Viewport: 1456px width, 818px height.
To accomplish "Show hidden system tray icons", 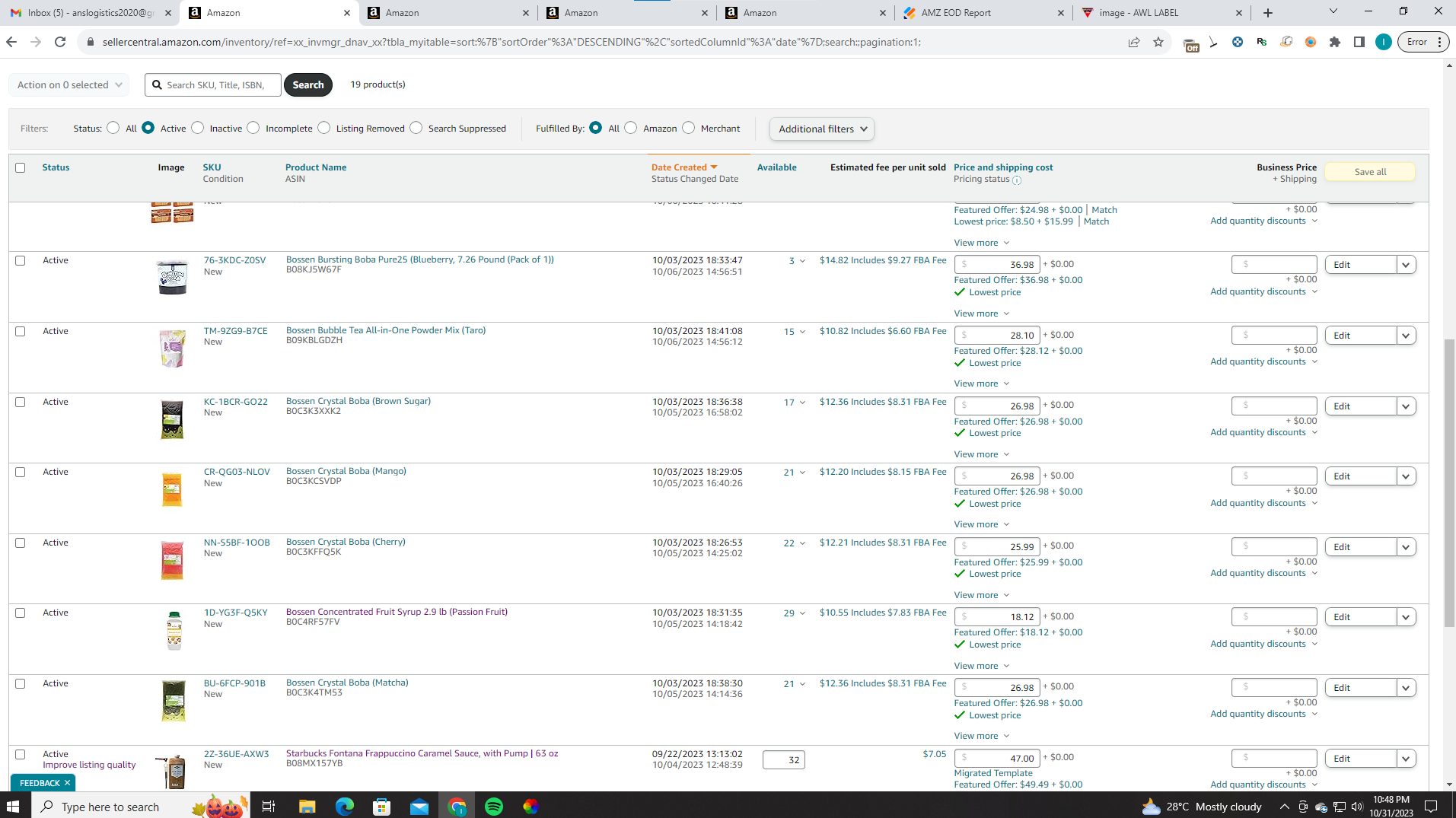I will tap(1284, 807).
